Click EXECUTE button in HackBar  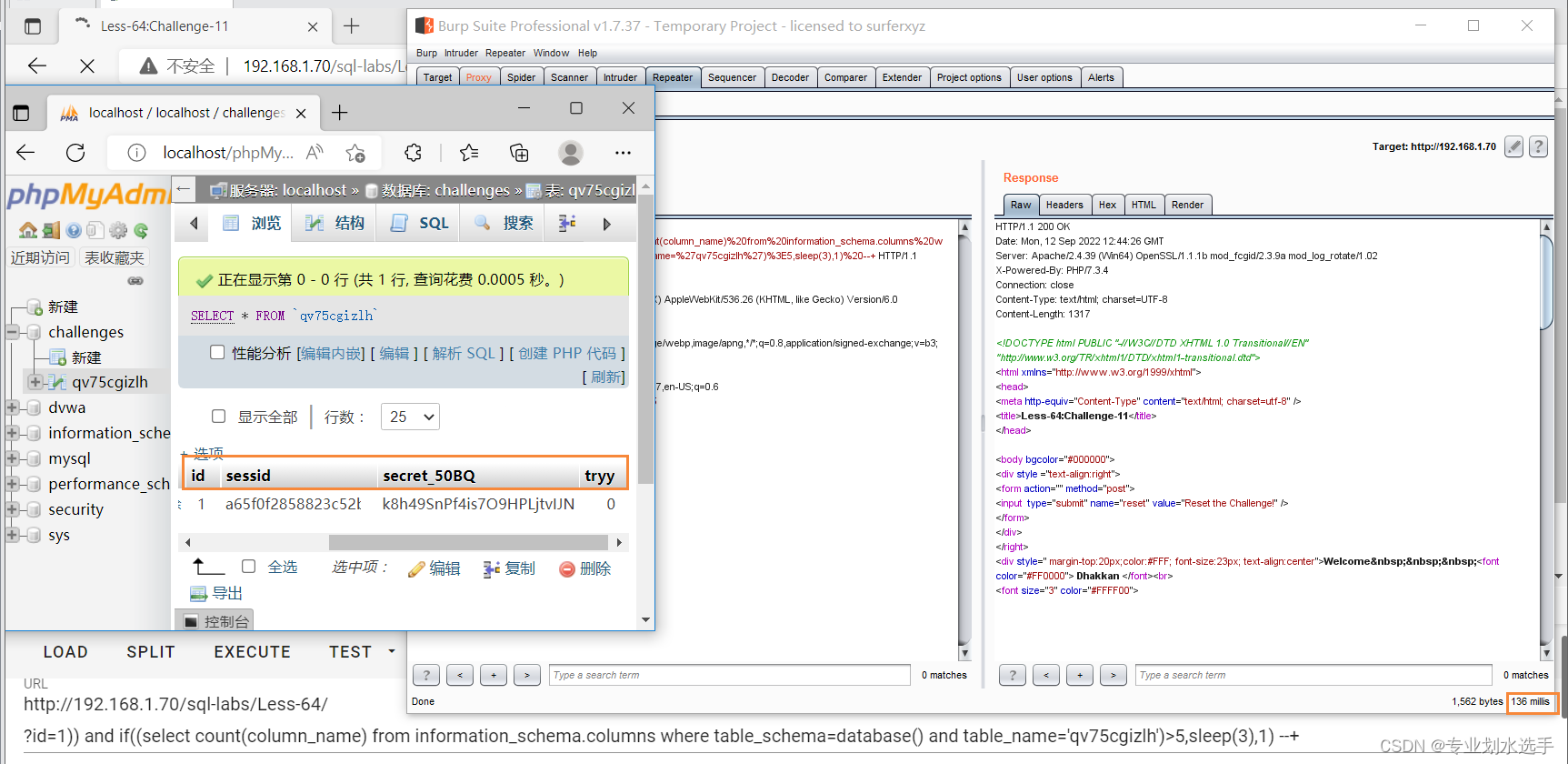pyautogui.click(x=253, y=651)
